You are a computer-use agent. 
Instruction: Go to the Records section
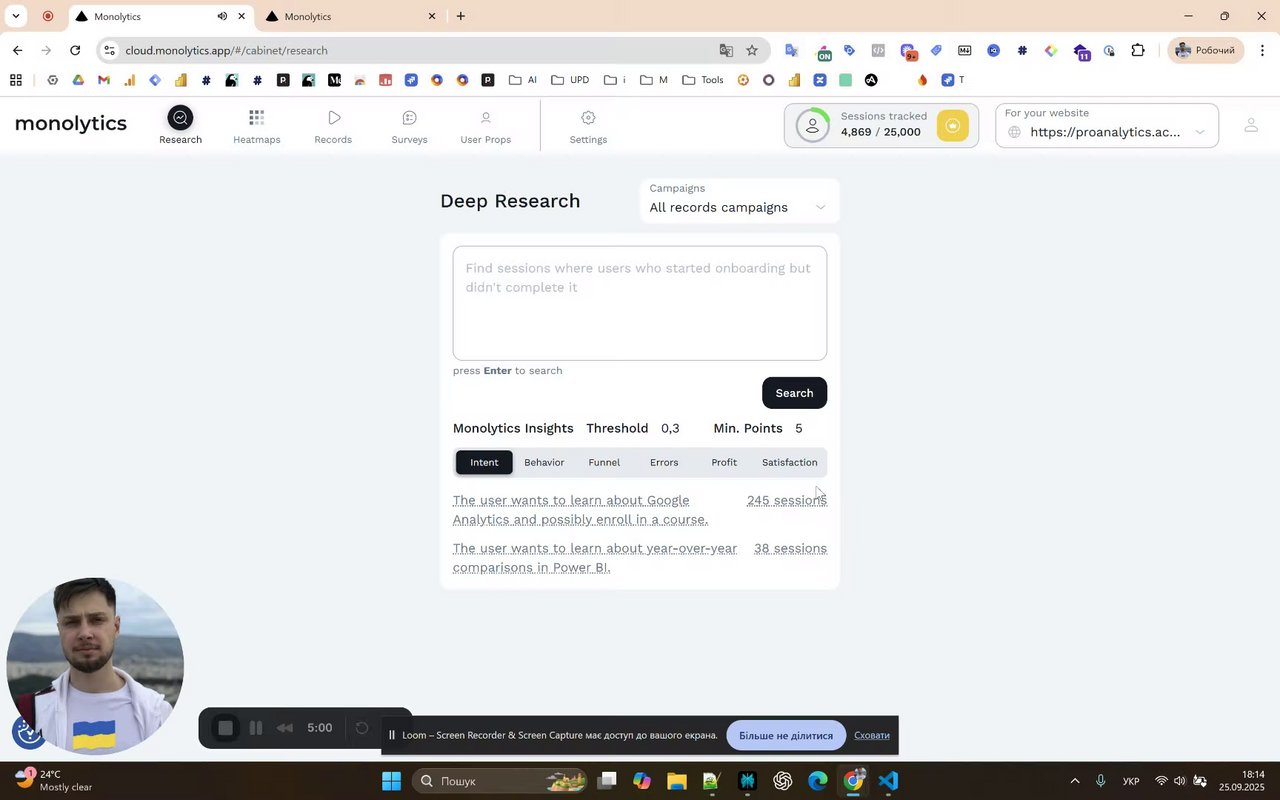pos(333,127)
